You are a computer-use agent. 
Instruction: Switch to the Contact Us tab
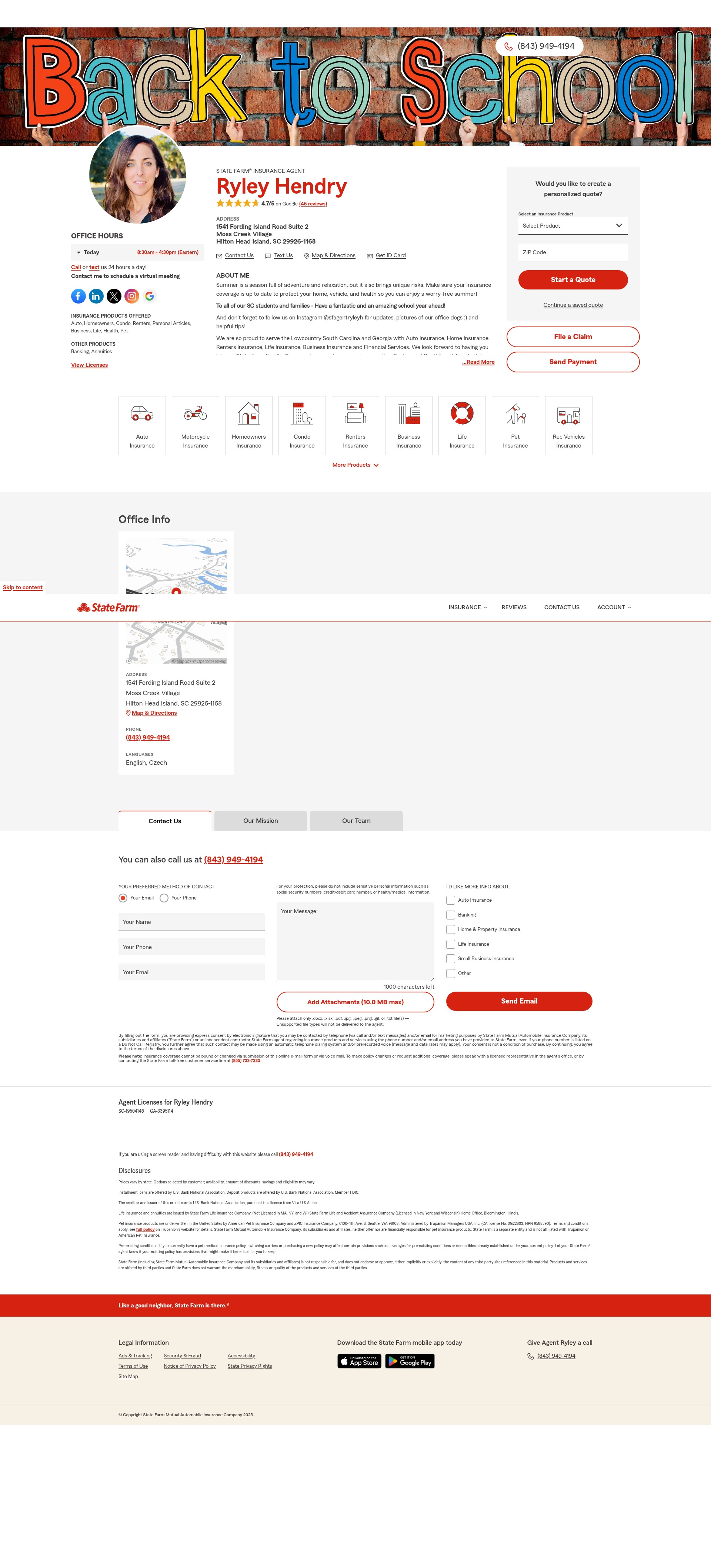tap(165, 821)
